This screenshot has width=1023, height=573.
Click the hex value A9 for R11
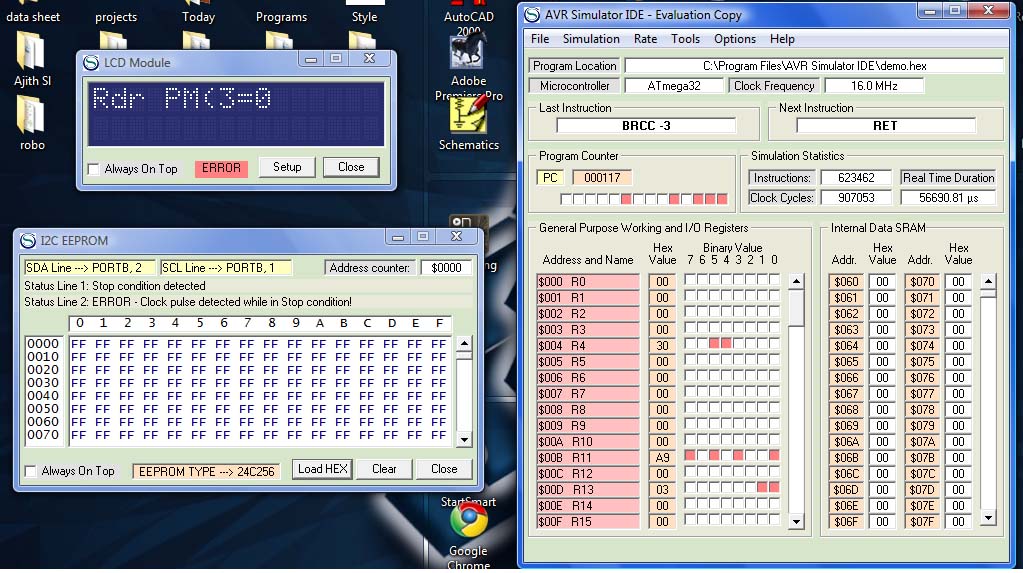tap(662, 457)
